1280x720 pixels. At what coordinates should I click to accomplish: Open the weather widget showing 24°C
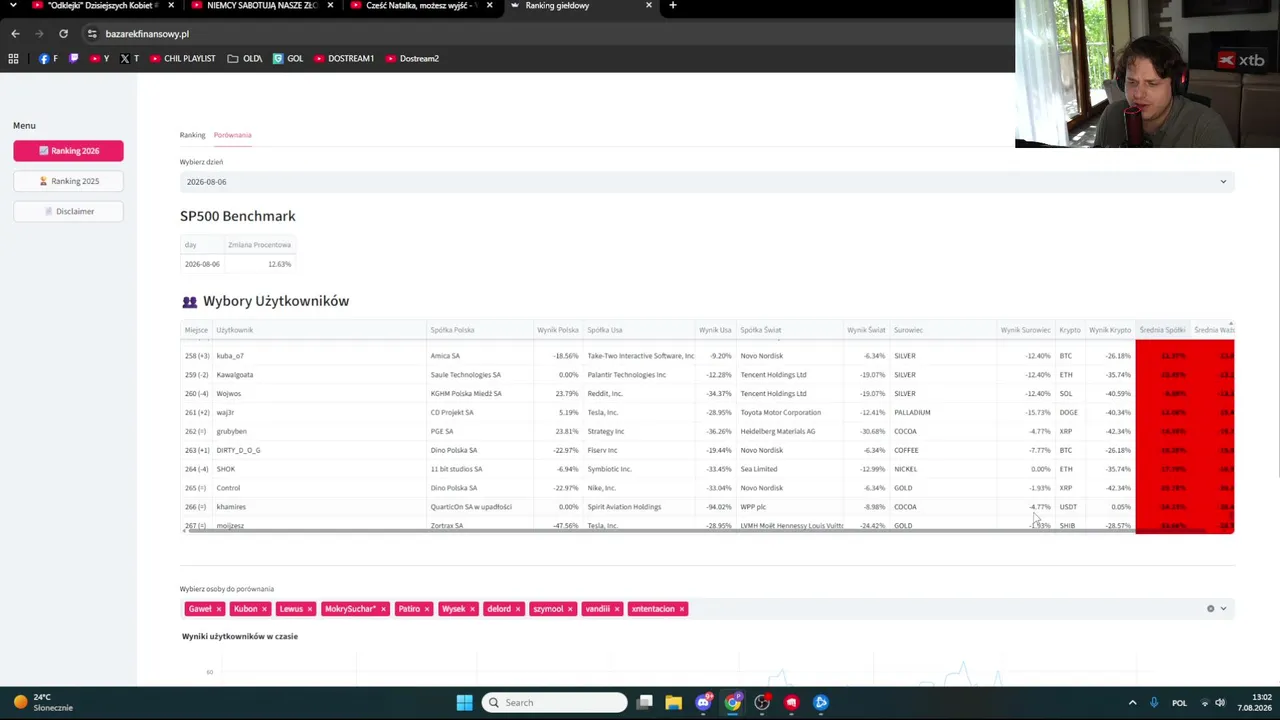tap(44, 702)
